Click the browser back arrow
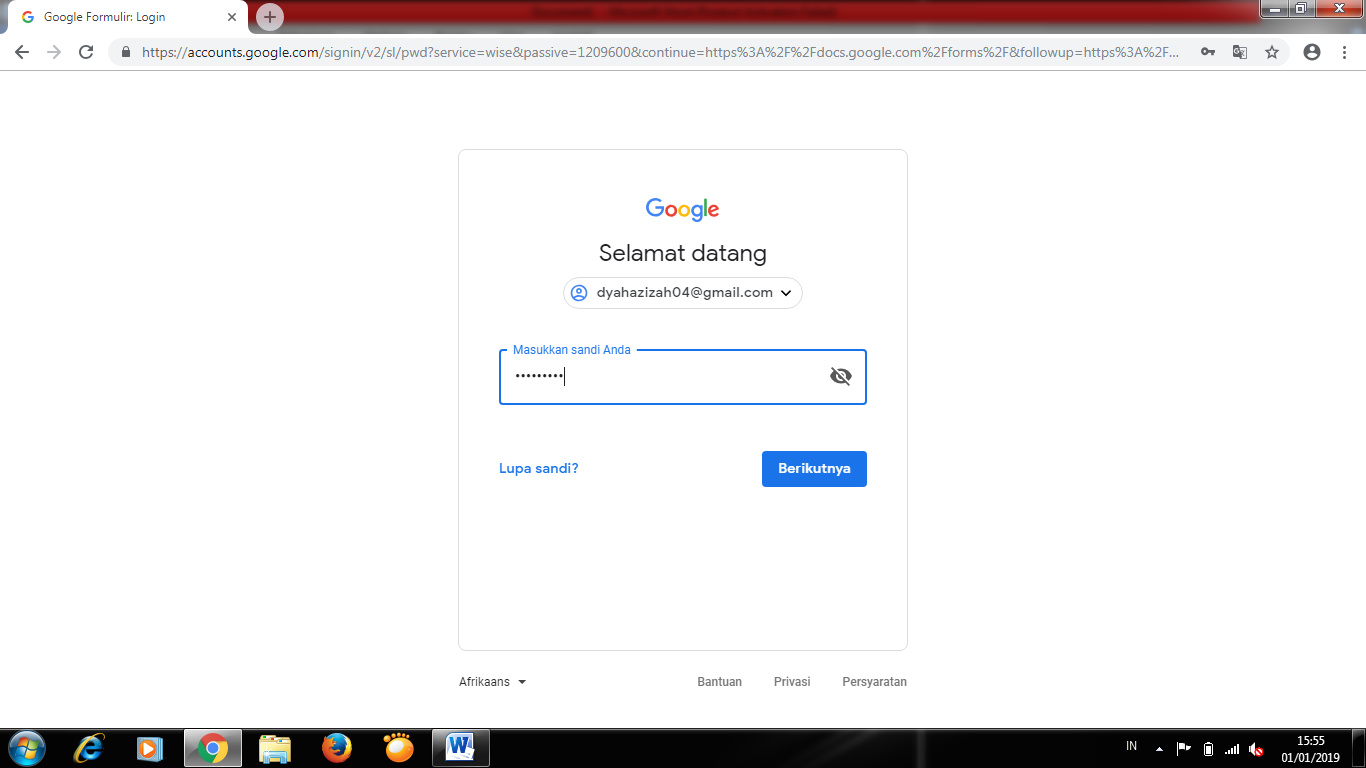This screenshot has height=768, width=1366. 22,52
